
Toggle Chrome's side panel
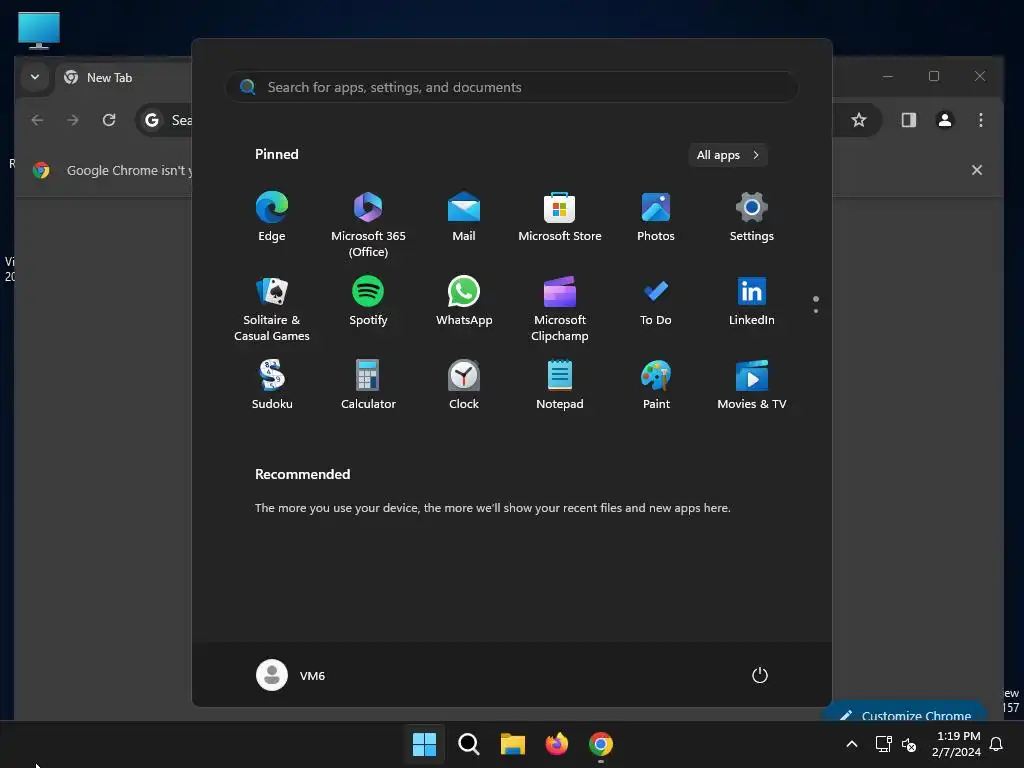click(x=908, y=120)
